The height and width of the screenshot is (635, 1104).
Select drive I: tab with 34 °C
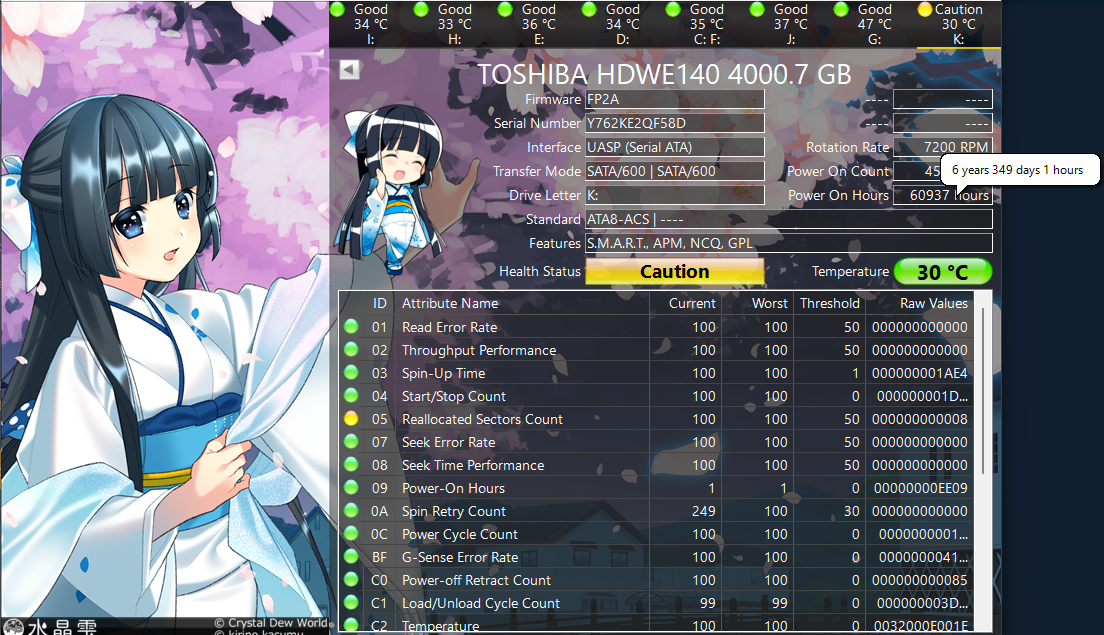click(x=370, y=24)
